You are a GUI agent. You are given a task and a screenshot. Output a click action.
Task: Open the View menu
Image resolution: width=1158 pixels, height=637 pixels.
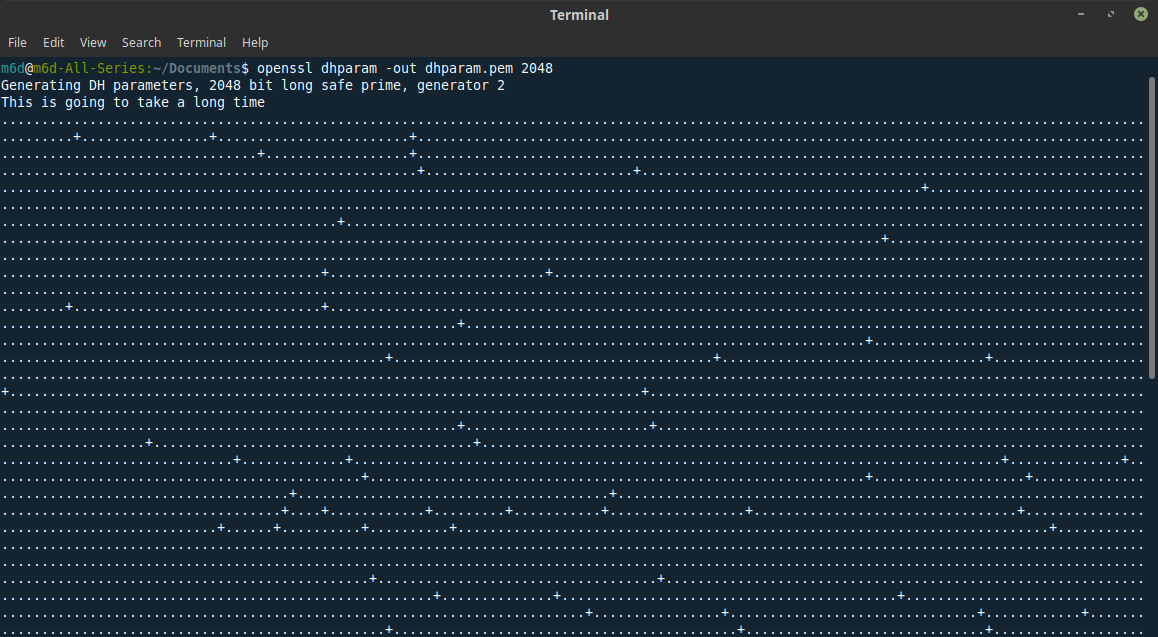[93, 43]
